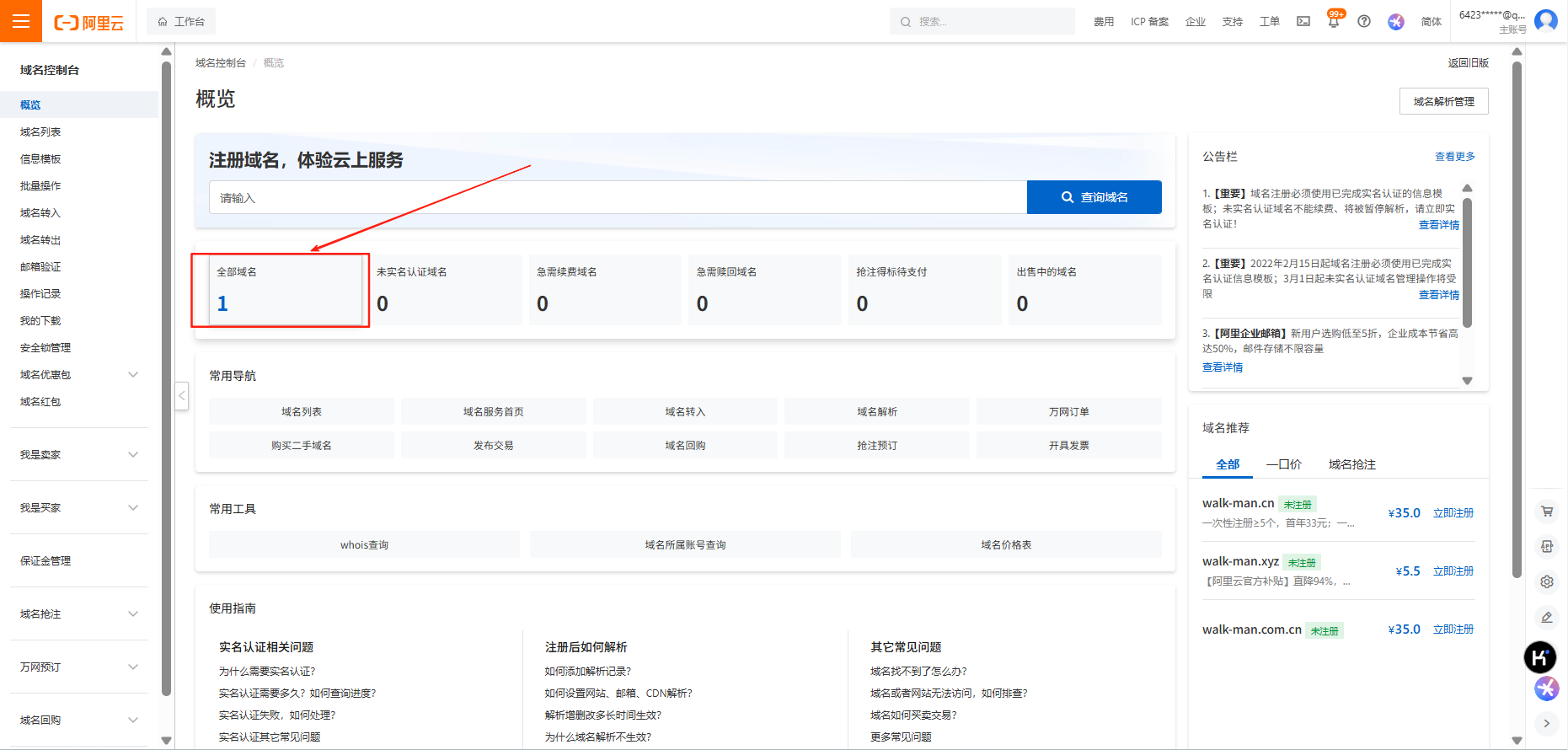Click the settings gear icon in right sidebar
1568x750 pixels.
[x=1547, y=581]
